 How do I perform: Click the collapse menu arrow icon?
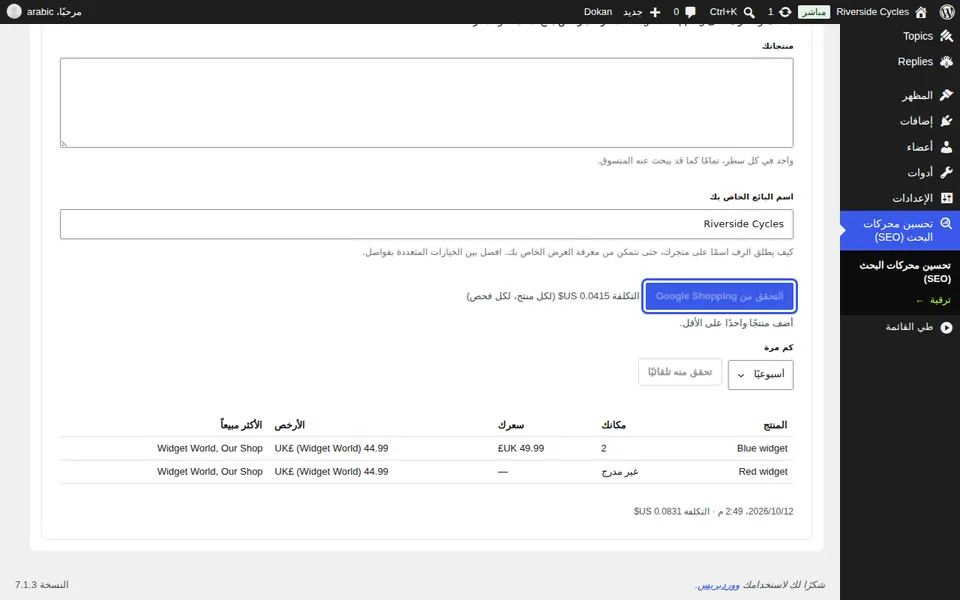coord(947,328)
